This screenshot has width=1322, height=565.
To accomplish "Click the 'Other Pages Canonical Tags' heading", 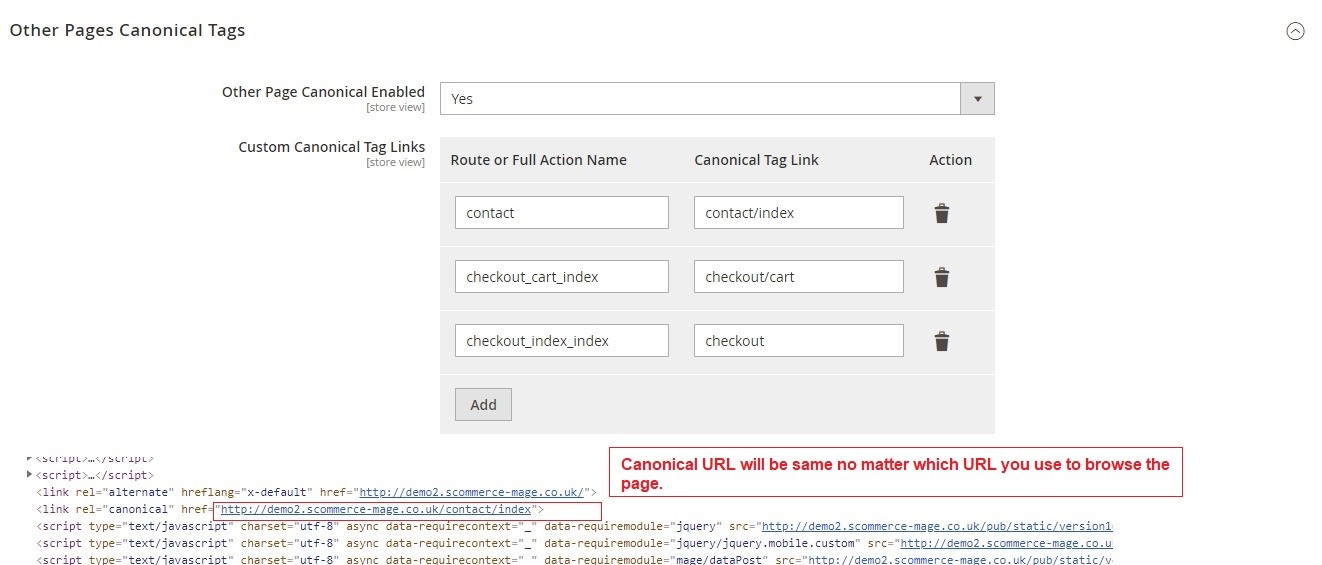I will [x=127, y=30].
